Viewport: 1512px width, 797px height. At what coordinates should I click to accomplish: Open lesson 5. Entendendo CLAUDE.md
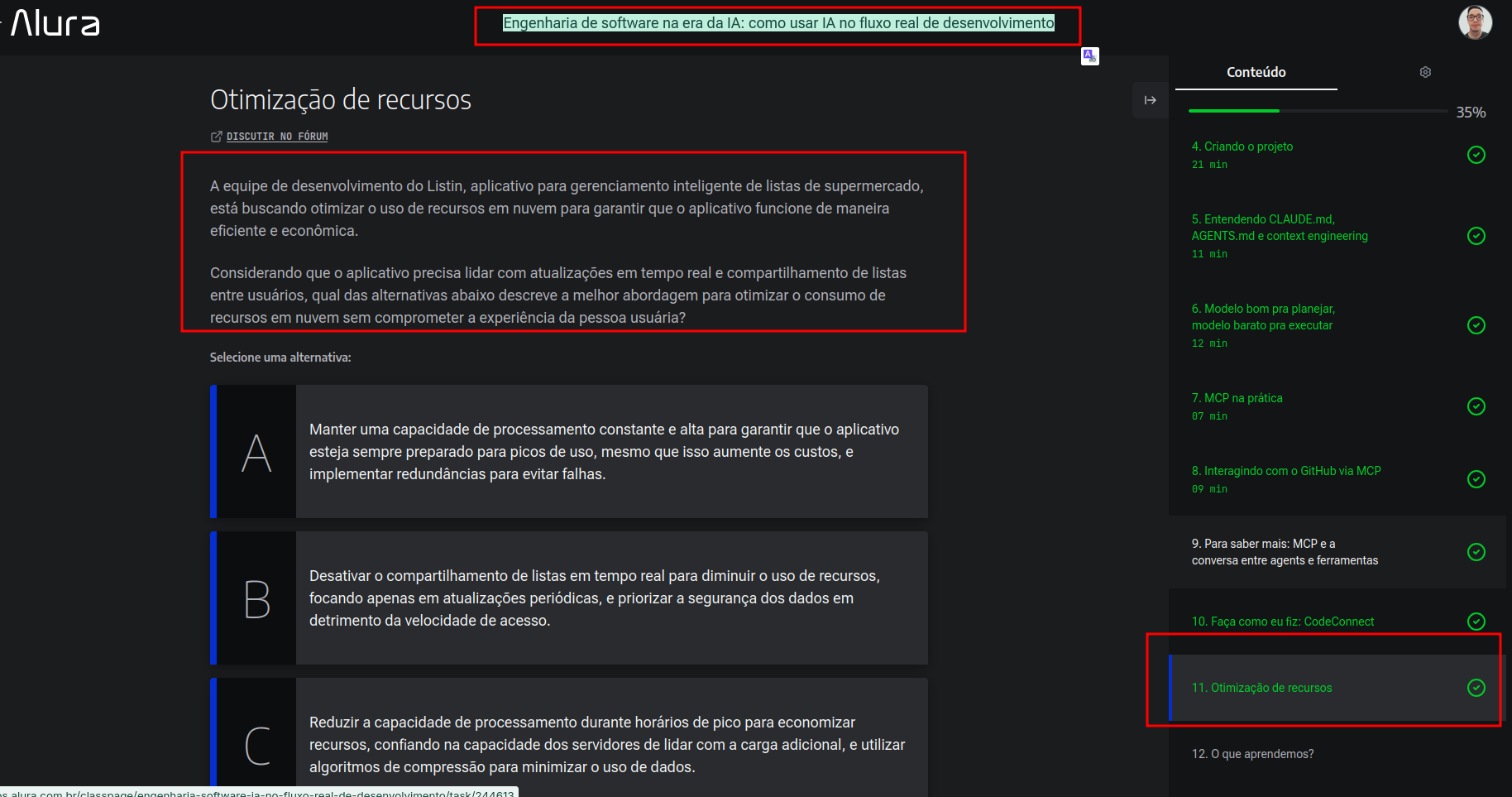point(1280,228)
